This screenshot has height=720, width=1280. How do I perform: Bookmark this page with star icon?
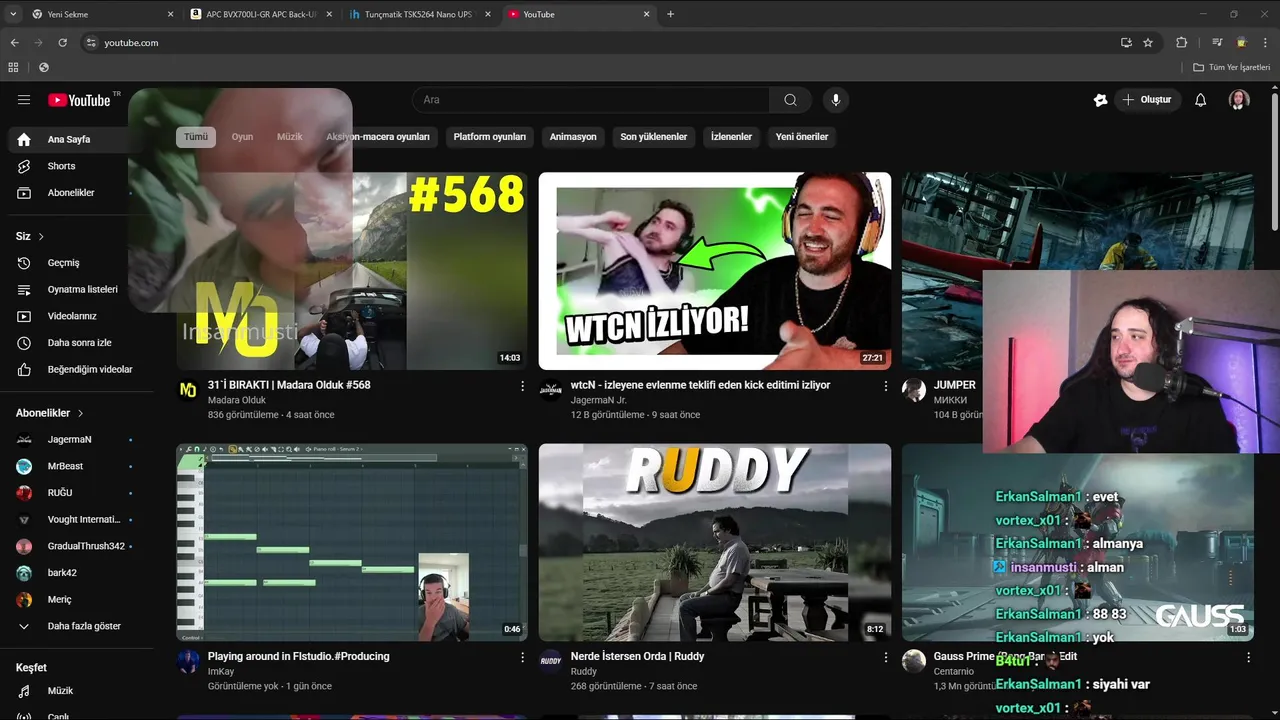(1148, 43)
